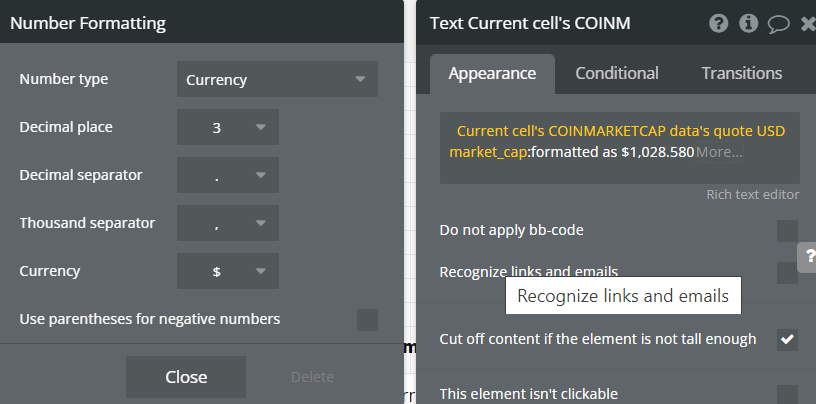Open the Number type dropdown
This screenshot has height=404, width=816.
pyautogui.click(x=277, y=80)
